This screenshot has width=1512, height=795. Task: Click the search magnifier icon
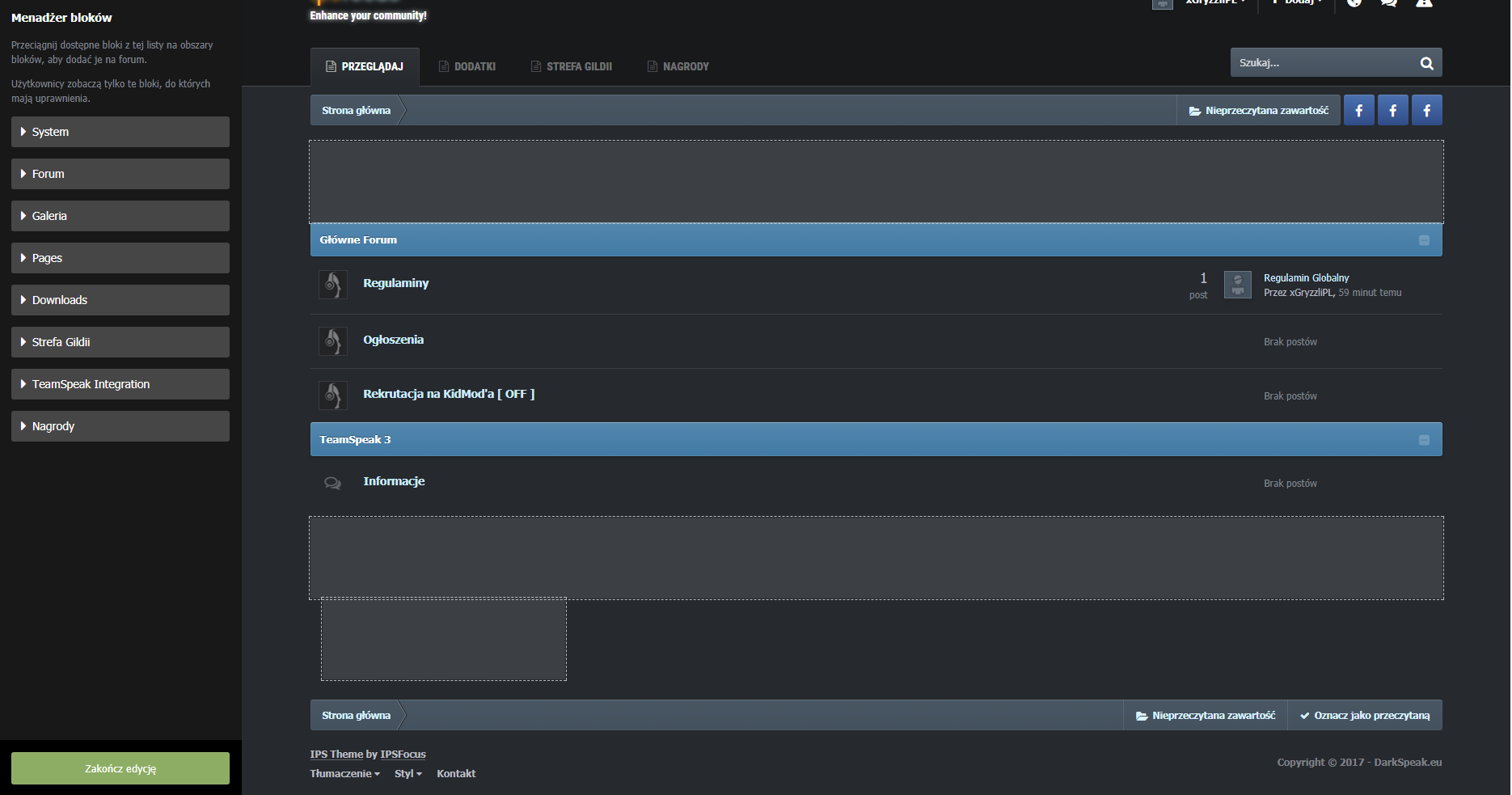(1426, 63)
